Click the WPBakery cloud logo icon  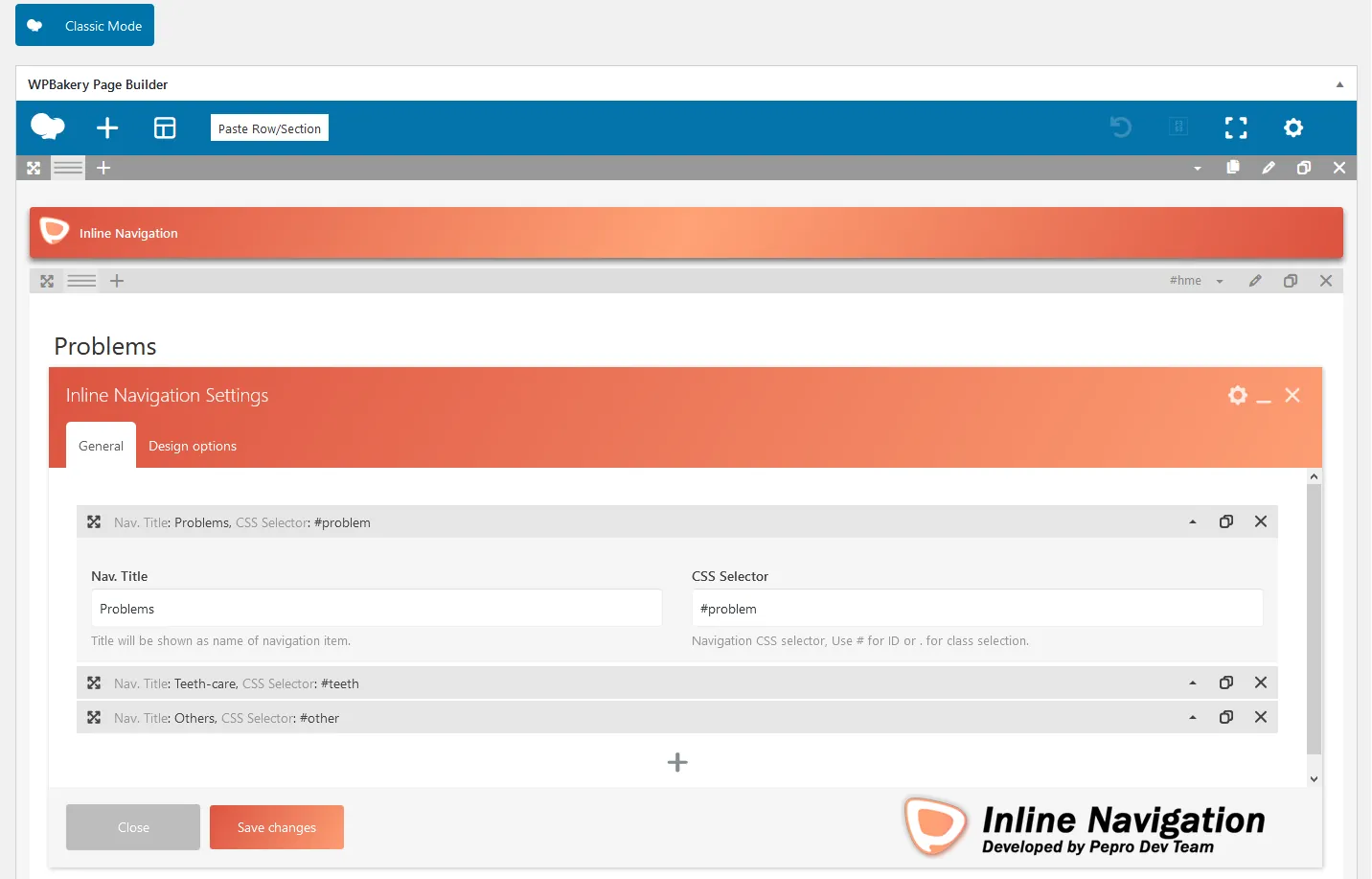[x=48, y=127]
